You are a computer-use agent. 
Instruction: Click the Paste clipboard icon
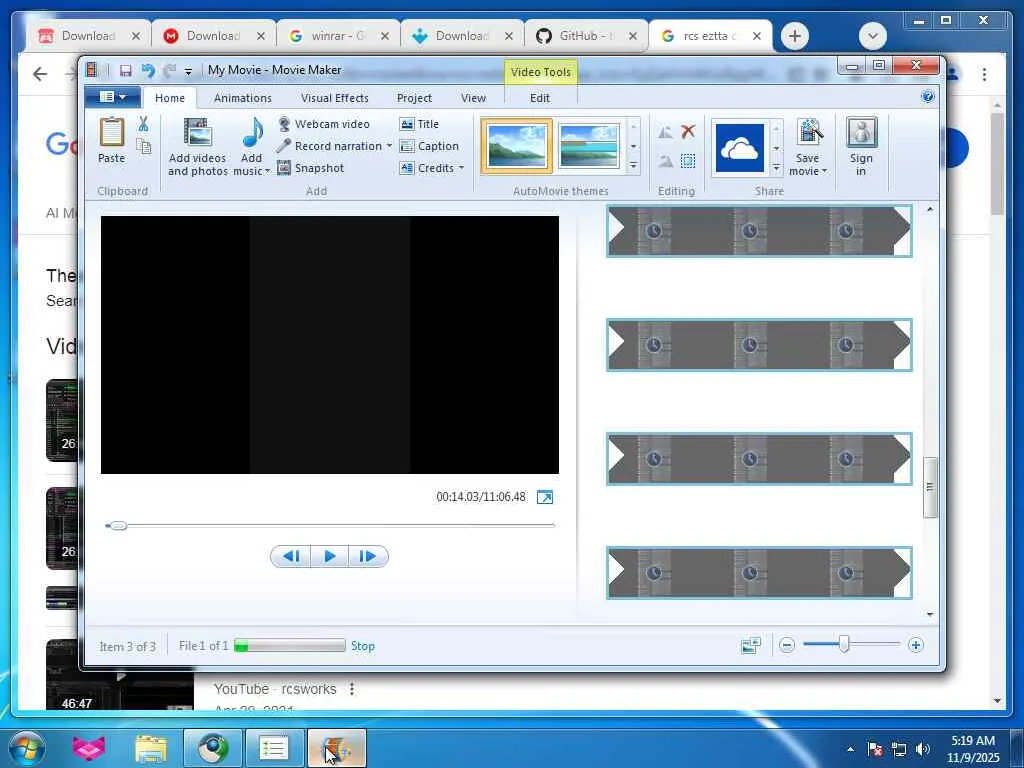(x=112, y=133)
